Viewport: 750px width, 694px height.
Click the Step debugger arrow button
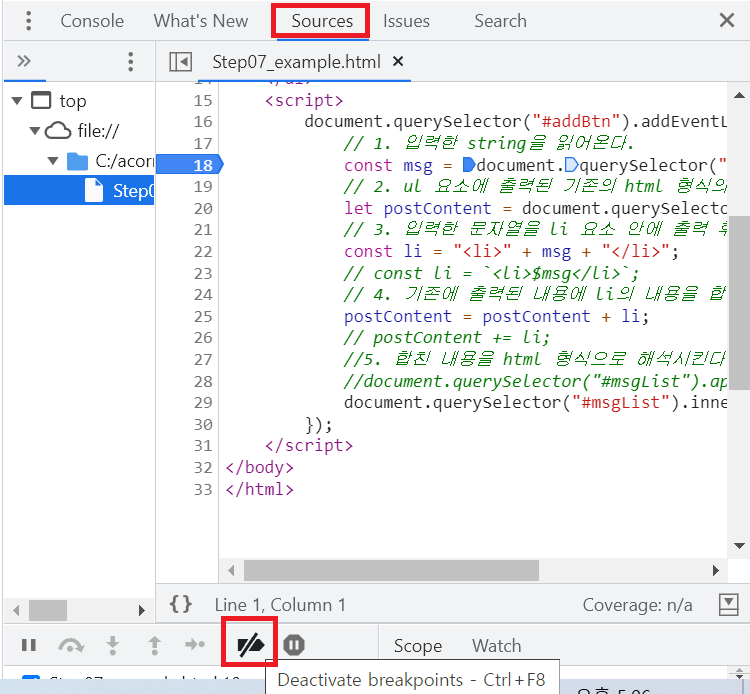pos(195,645)
